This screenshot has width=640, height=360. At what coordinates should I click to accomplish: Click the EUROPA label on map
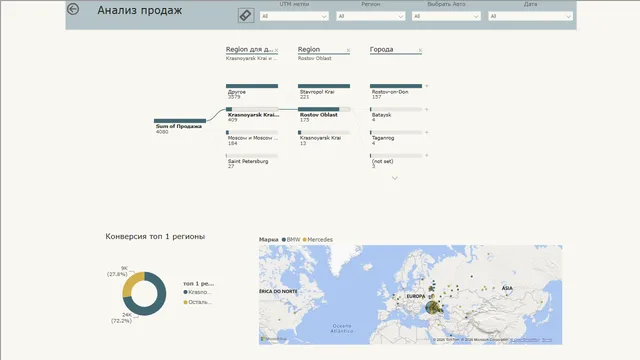point(416,296)
